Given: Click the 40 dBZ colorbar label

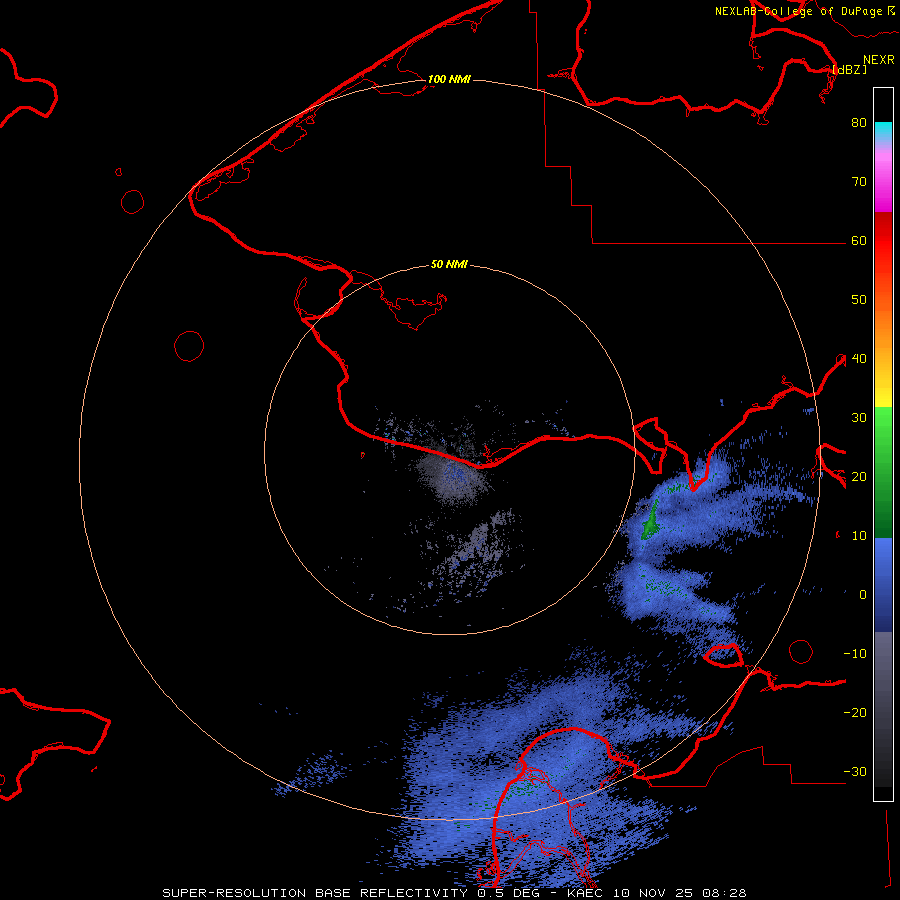Looking at the screenshot, I should pyautogui.click(x=859, y=359).
